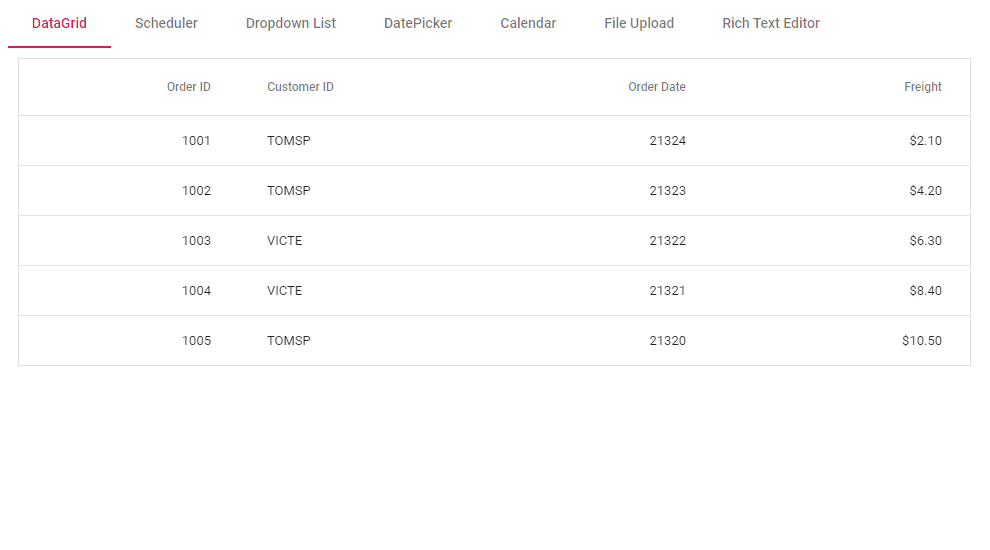Go to the Calendar tab
The height and width of the screenshot is (550, 990).
tap(528, 23)
